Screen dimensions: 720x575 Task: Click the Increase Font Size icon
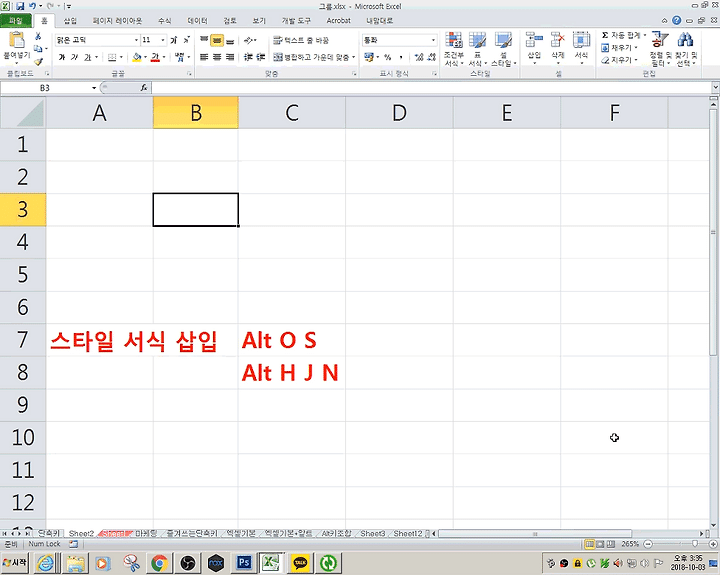click(x=174, y=40)
